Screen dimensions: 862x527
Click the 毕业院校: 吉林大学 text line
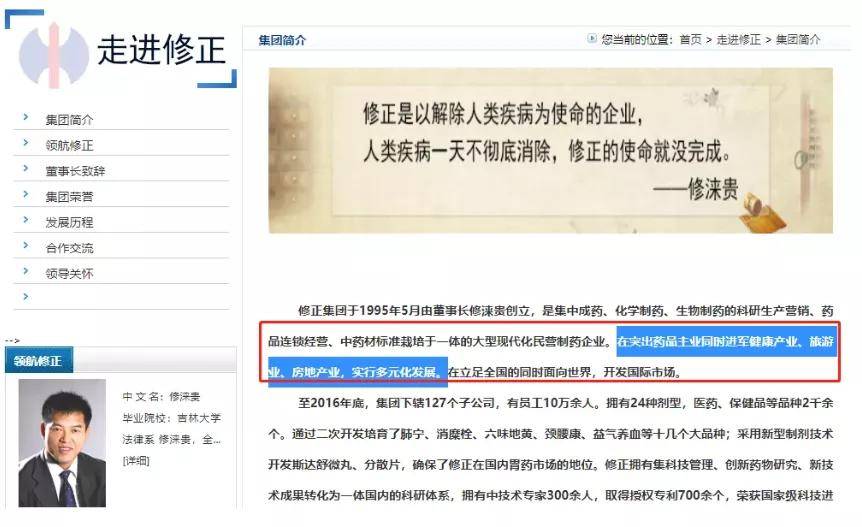(172, 418)
